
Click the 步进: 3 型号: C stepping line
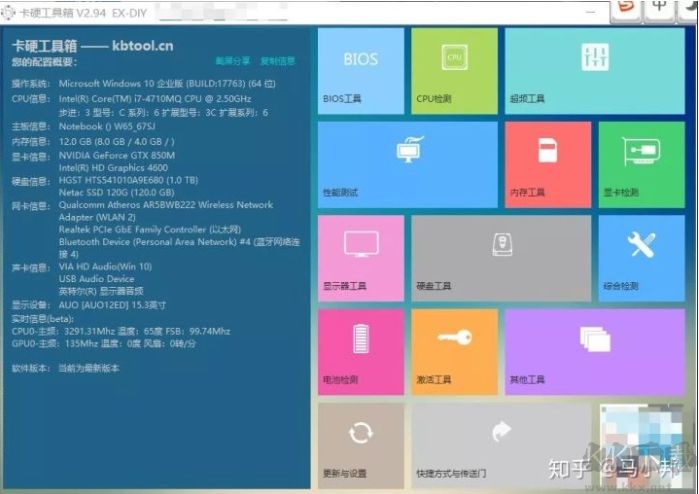tap(164, 113)
